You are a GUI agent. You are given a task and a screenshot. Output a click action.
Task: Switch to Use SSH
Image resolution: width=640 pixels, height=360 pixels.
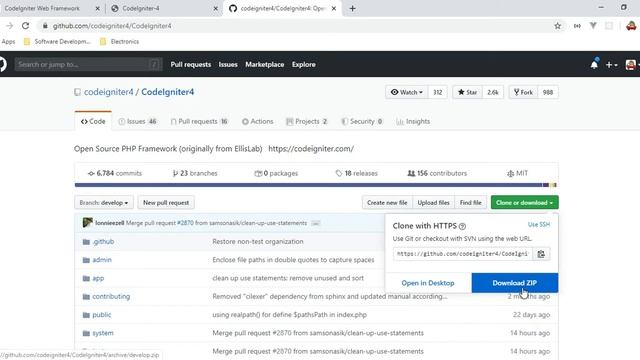click(x=539, y=224)
